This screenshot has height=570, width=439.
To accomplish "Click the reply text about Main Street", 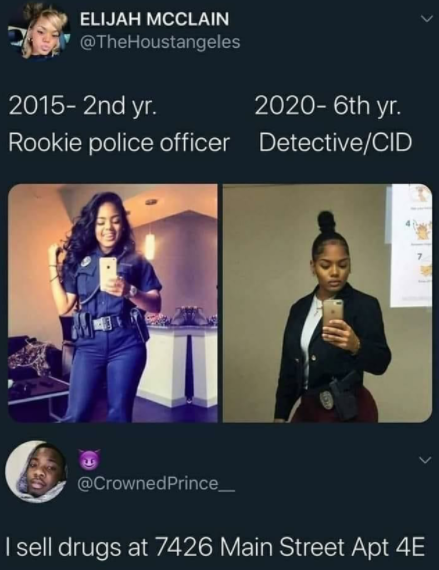I will [x=216, y=546].
